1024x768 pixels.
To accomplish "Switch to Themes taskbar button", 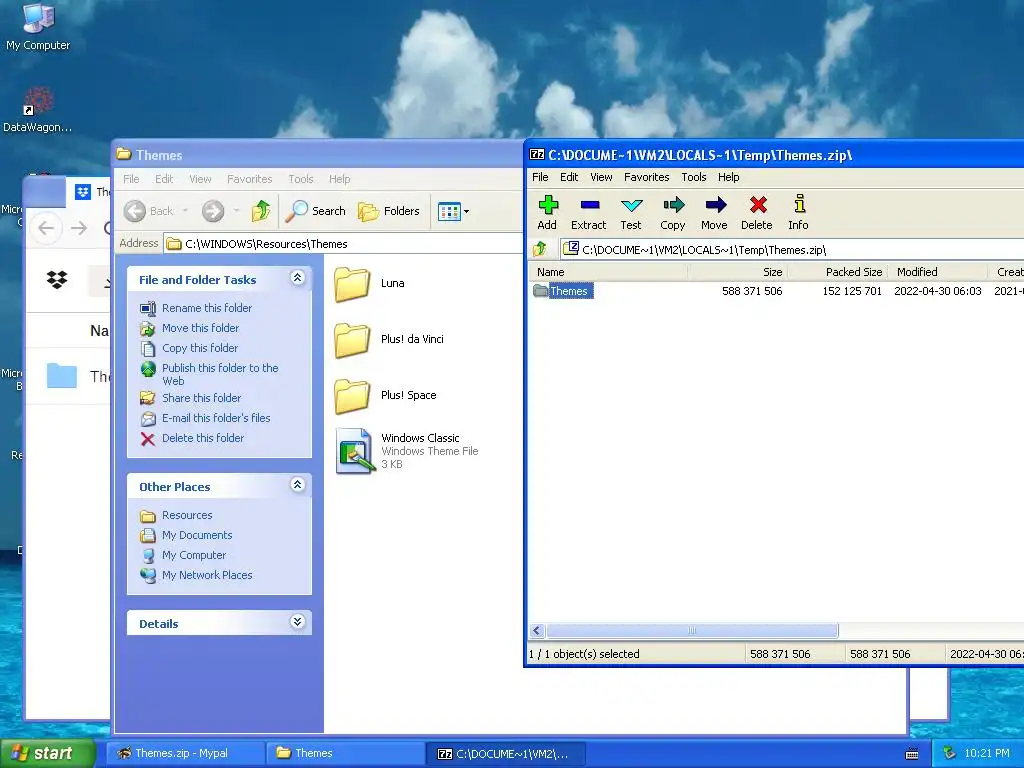I will (345, 753).
